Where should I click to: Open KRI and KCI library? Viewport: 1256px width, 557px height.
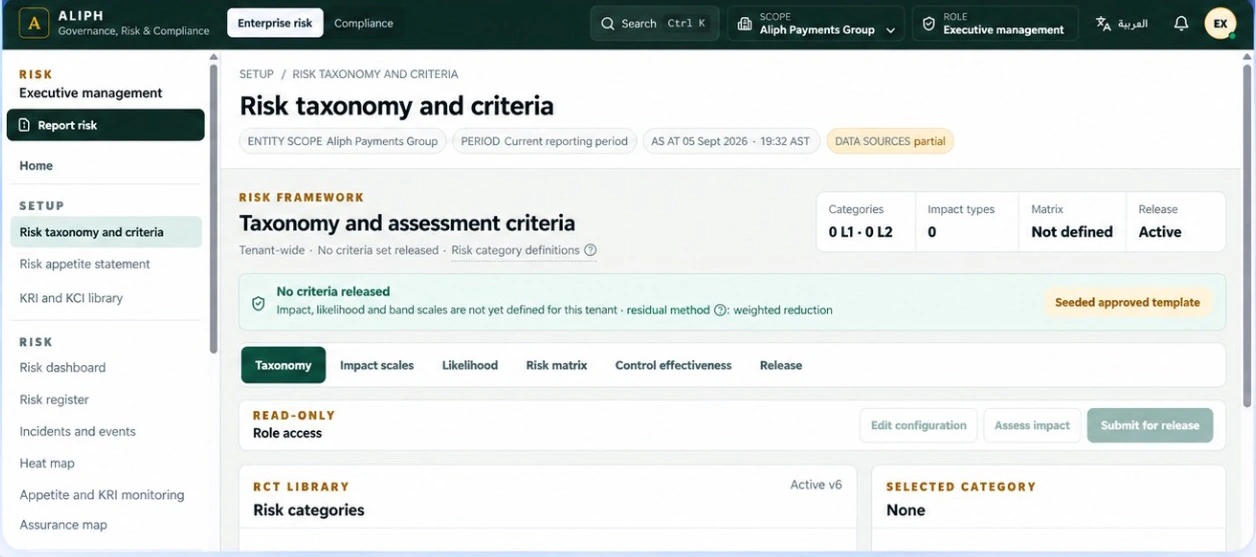click(71, 298)
